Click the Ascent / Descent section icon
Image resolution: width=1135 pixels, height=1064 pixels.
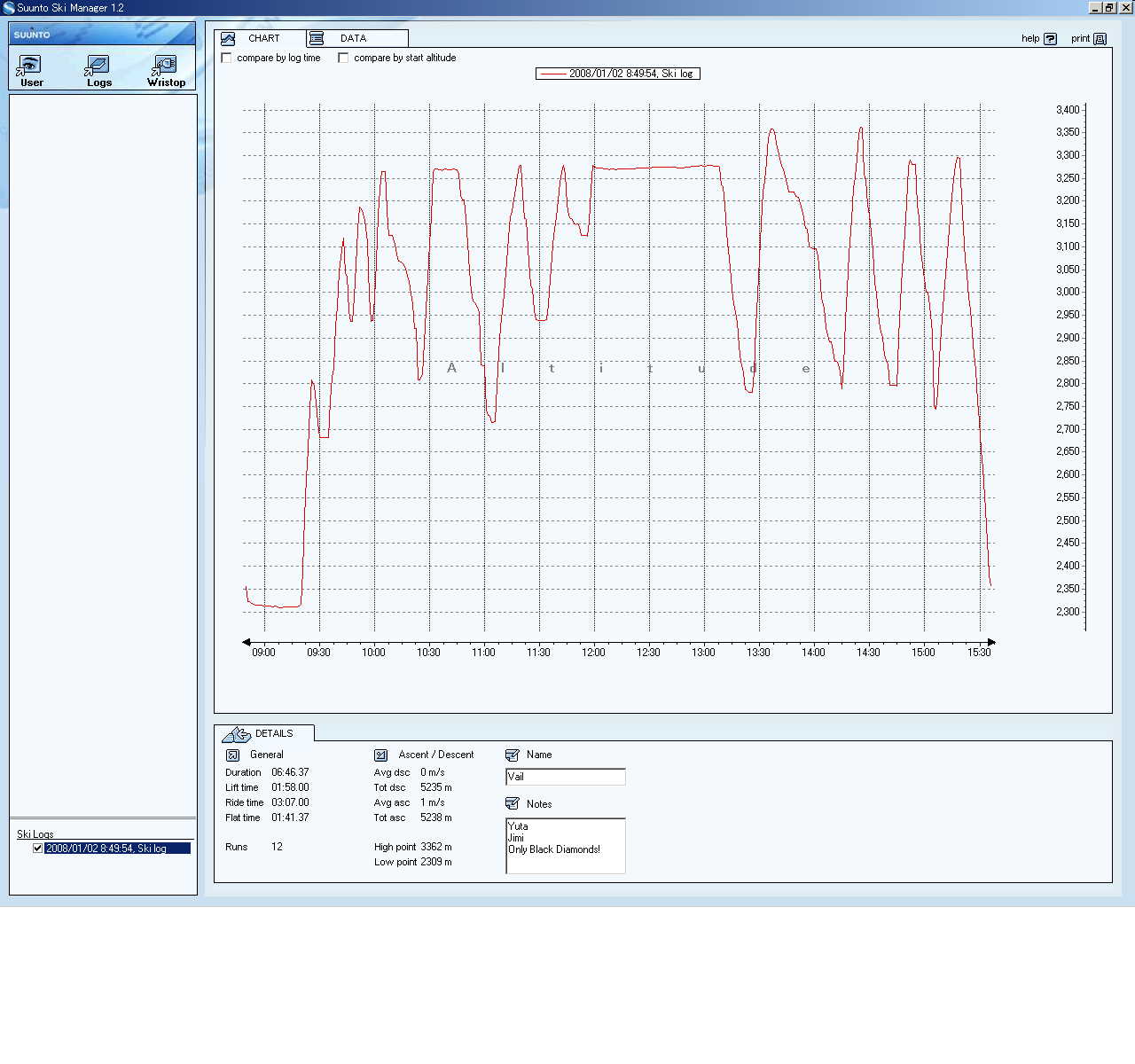point(381,755)
